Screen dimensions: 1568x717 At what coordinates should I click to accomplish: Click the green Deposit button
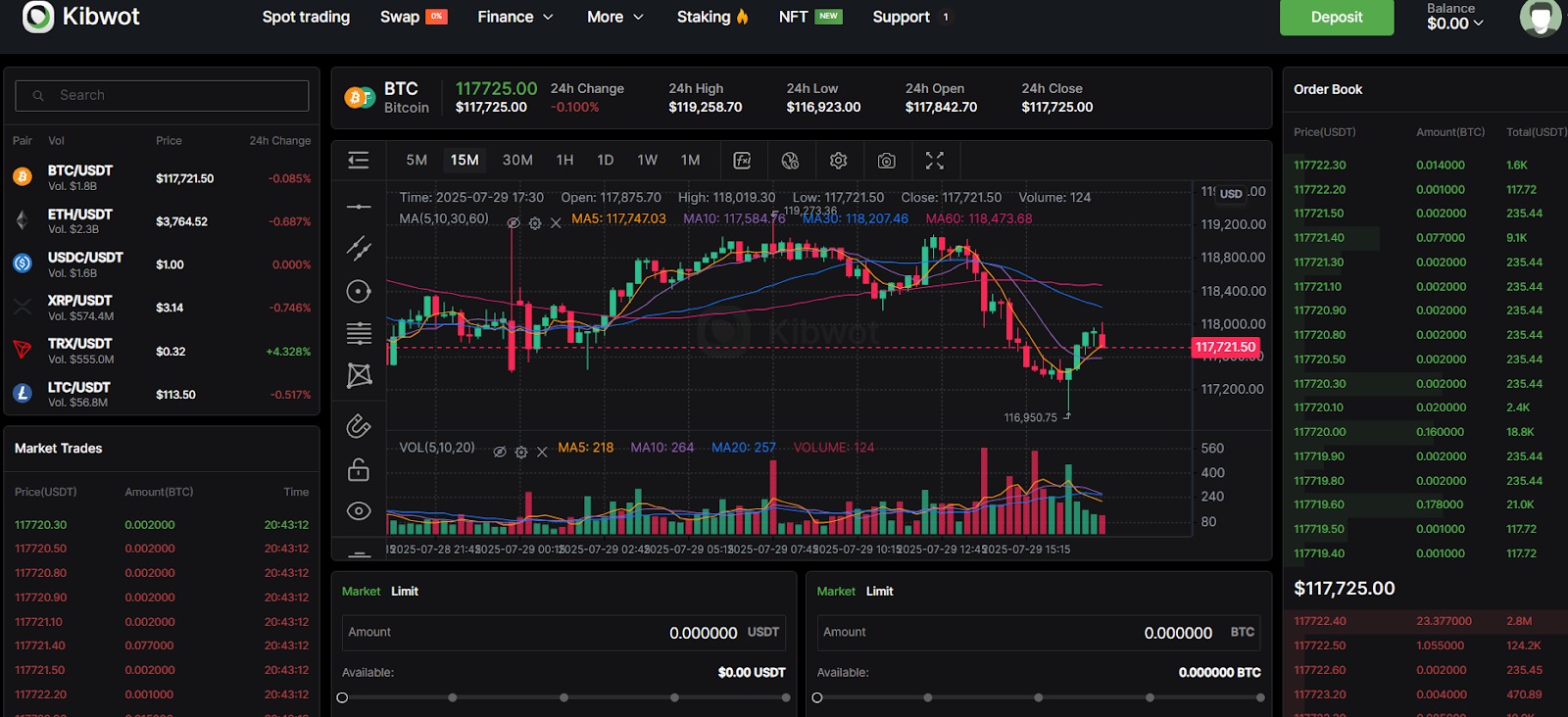click(x=1336, y=18)
